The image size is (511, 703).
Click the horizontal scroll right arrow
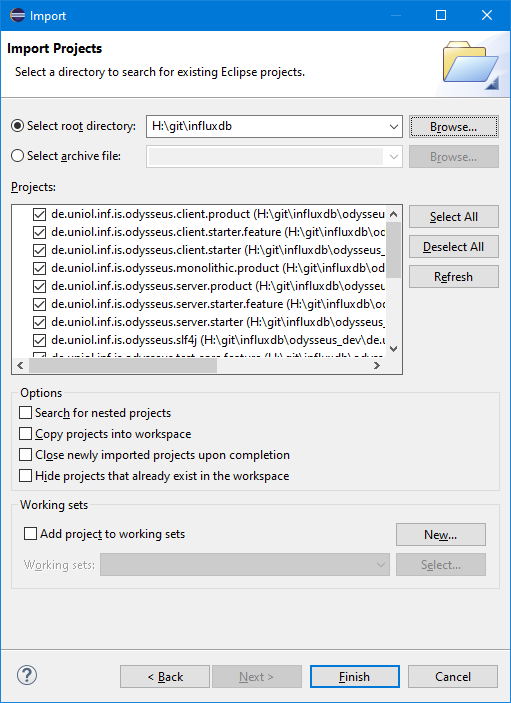[x=377, y=365]
